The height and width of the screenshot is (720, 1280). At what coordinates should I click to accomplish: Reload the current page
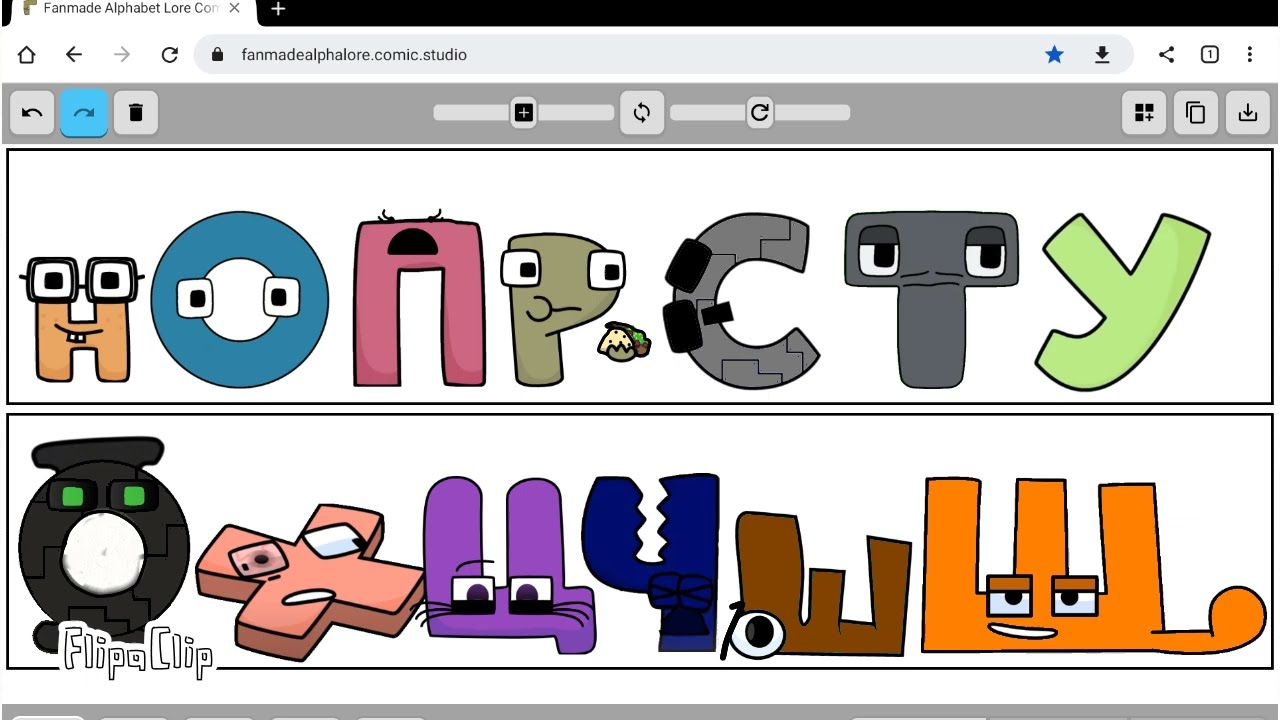170,55
